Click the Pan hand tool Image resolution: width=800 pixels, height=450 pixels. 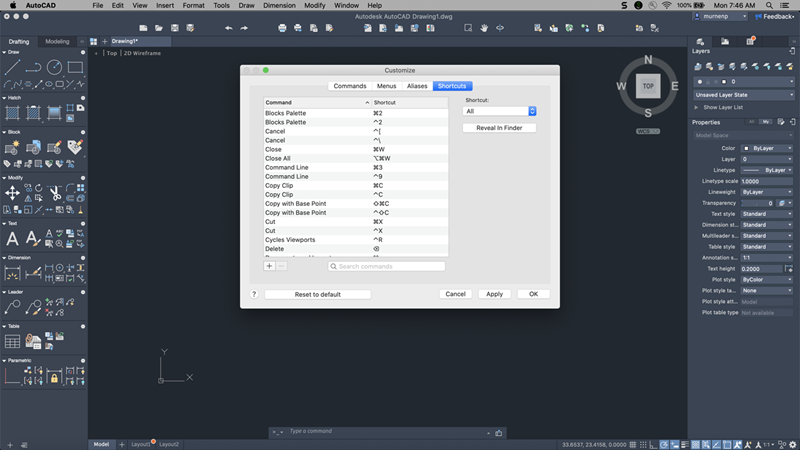click(484, 28)
